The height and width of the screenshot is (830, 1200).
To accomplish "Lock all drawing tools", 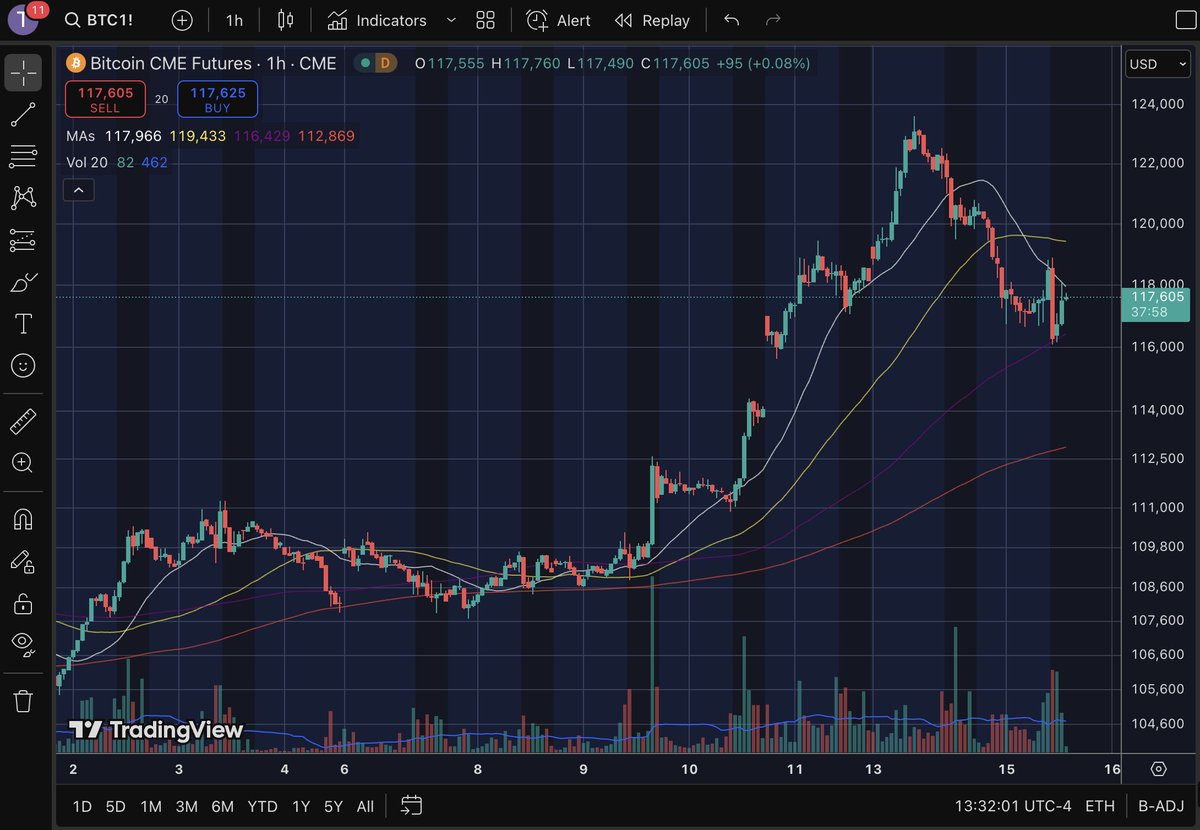I will coord(23,604).
